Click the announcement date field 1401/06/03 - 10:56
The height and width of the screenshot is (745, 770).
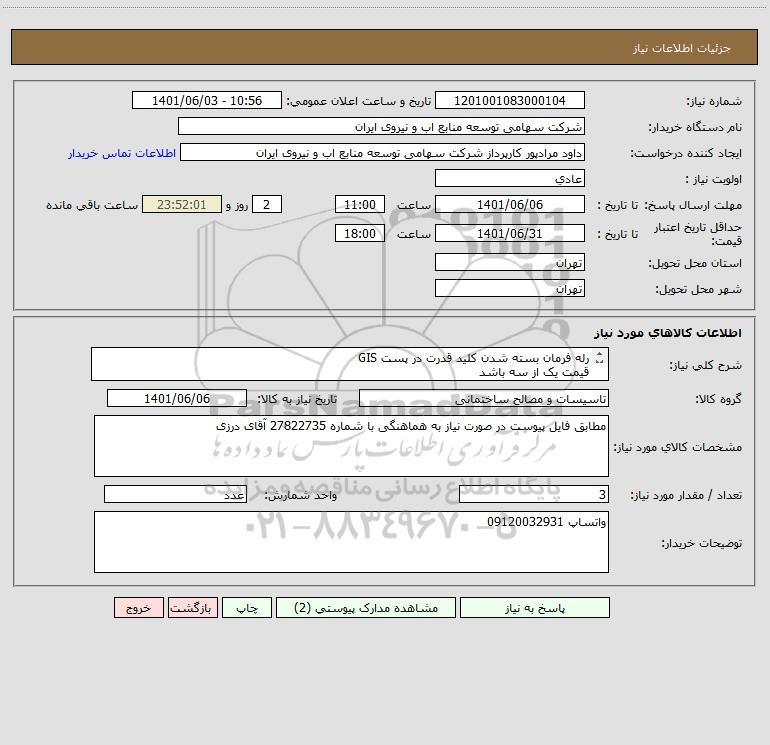[207, 100]
